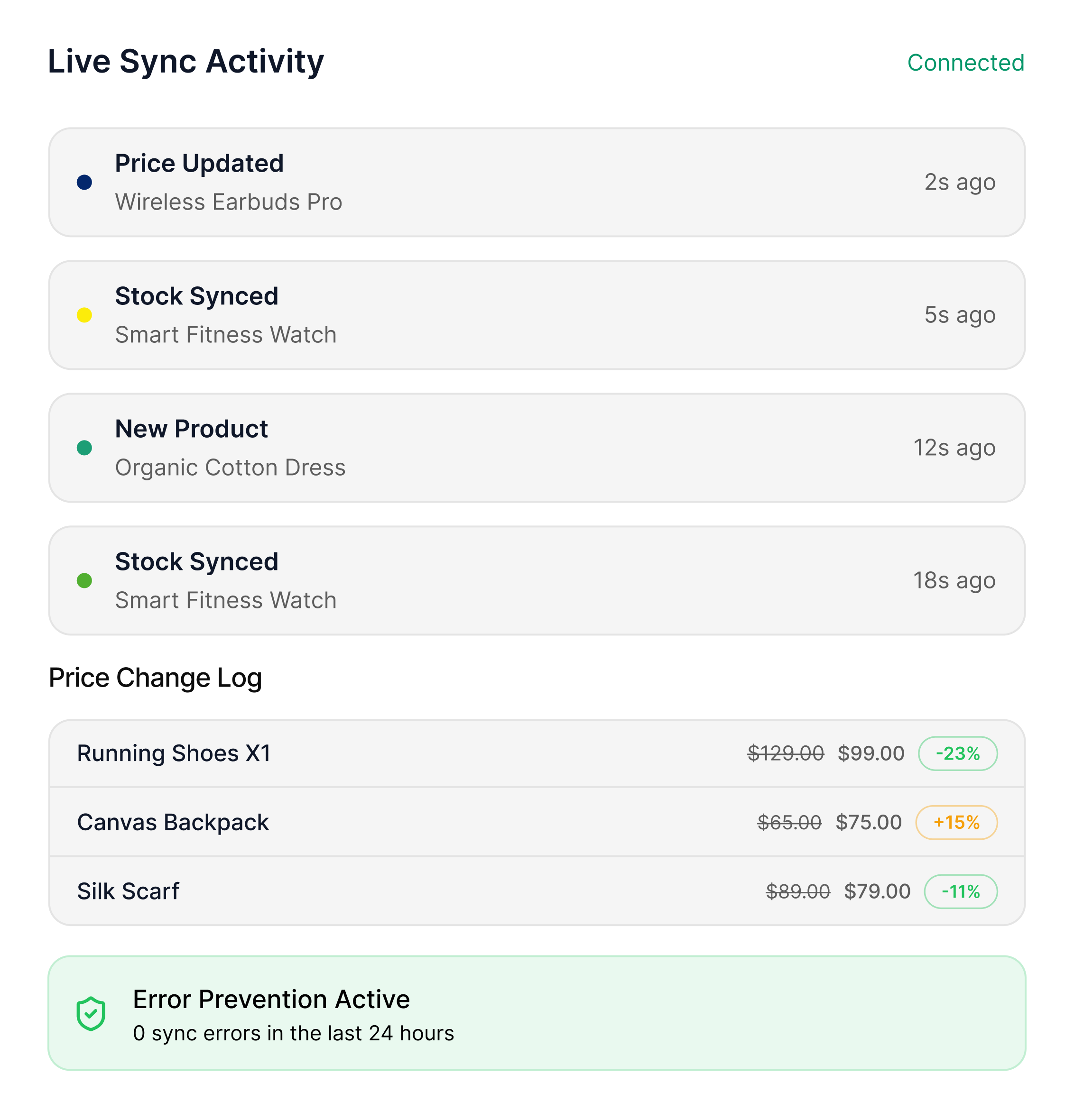Click the Error Prevention Active banner

[x=536, y=1013]
